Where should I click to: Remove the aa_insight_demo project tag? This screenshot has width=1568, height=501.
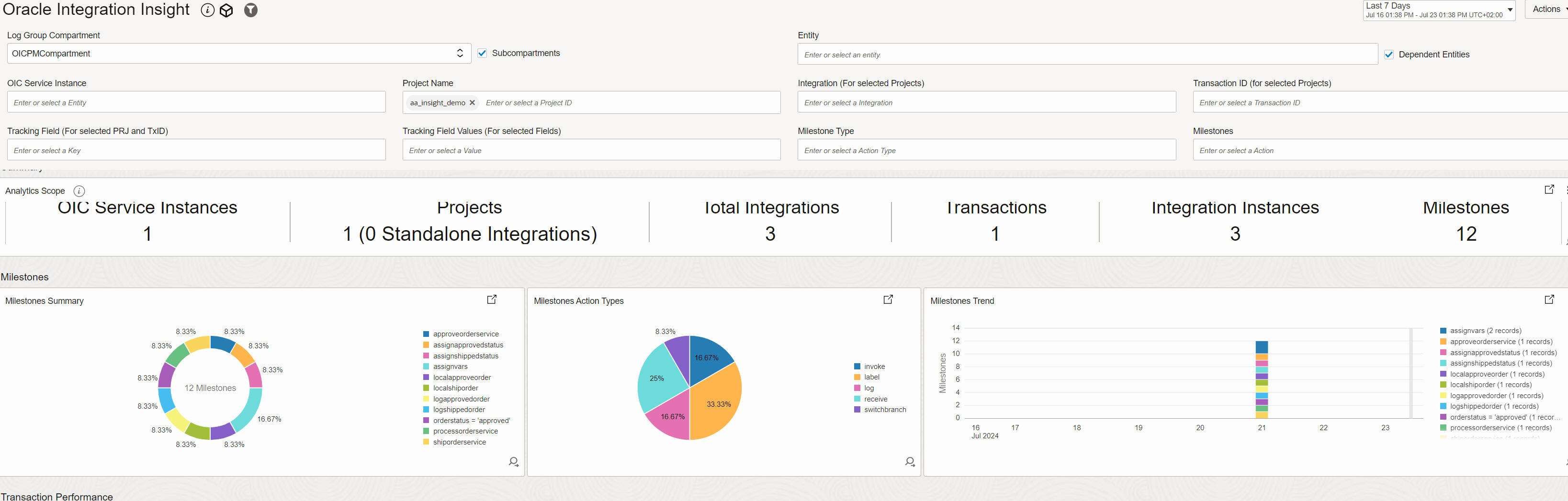[x=473, y=103]
